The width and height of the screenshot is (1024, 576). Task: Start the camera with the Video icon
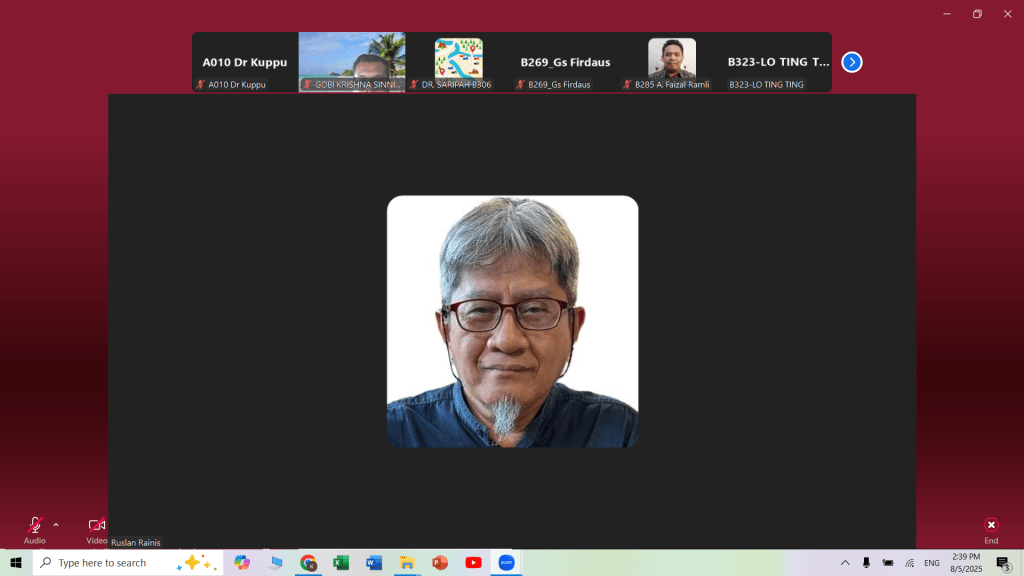(x=97, y=526)
